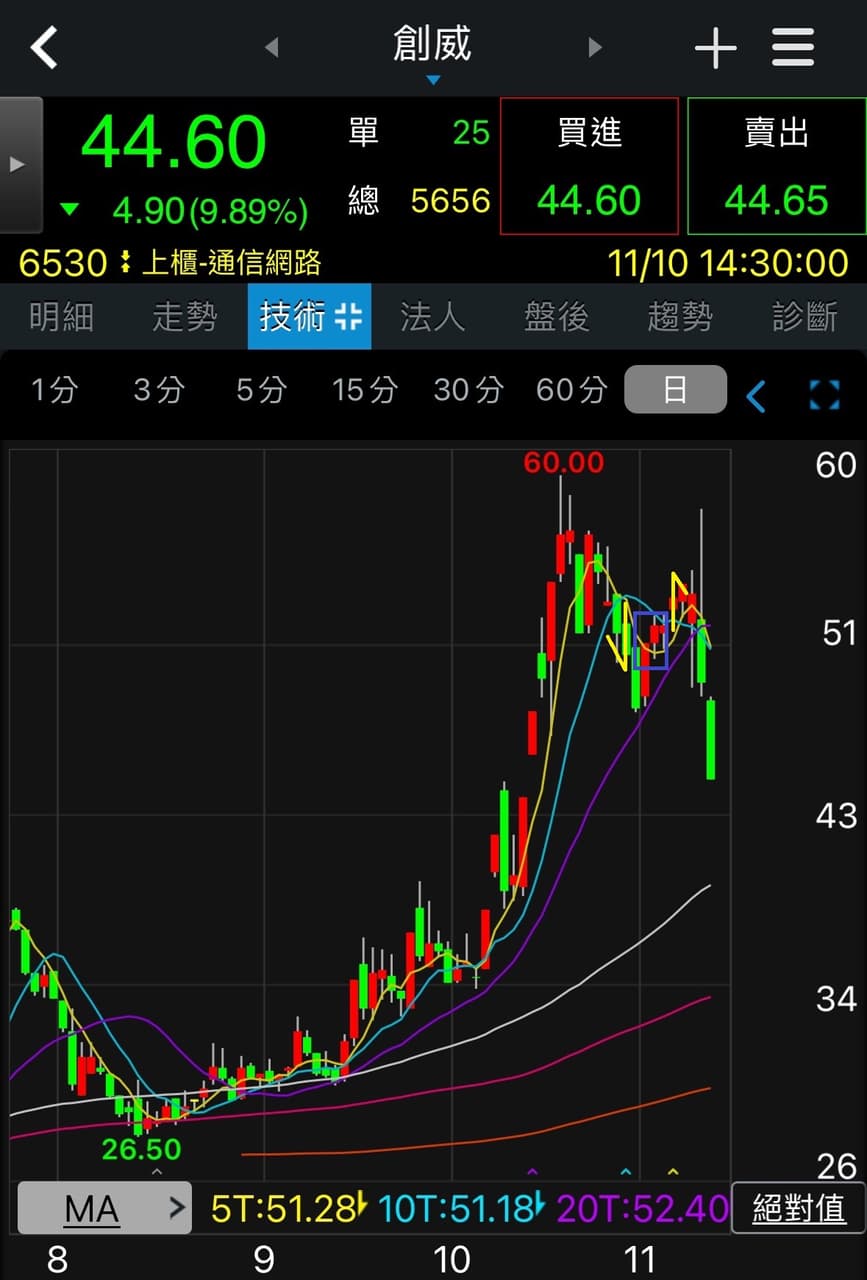The width and height of the screenshot is (867, 1280).
Task: Tap the 20T:52.40 moving average value
Action: click(643, 1209)
